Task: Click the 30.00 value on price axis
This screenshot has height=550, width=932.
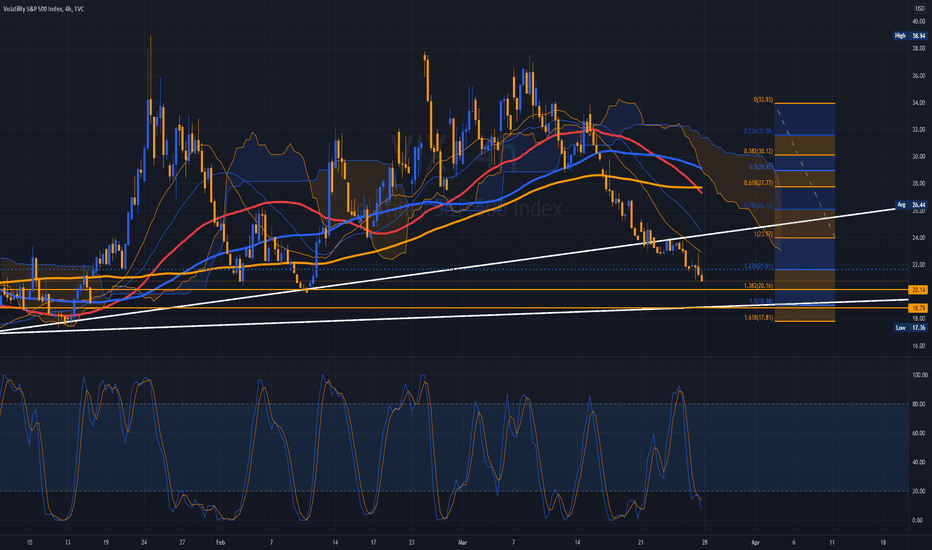Action: pyautogui.click(x=919, y=157)
